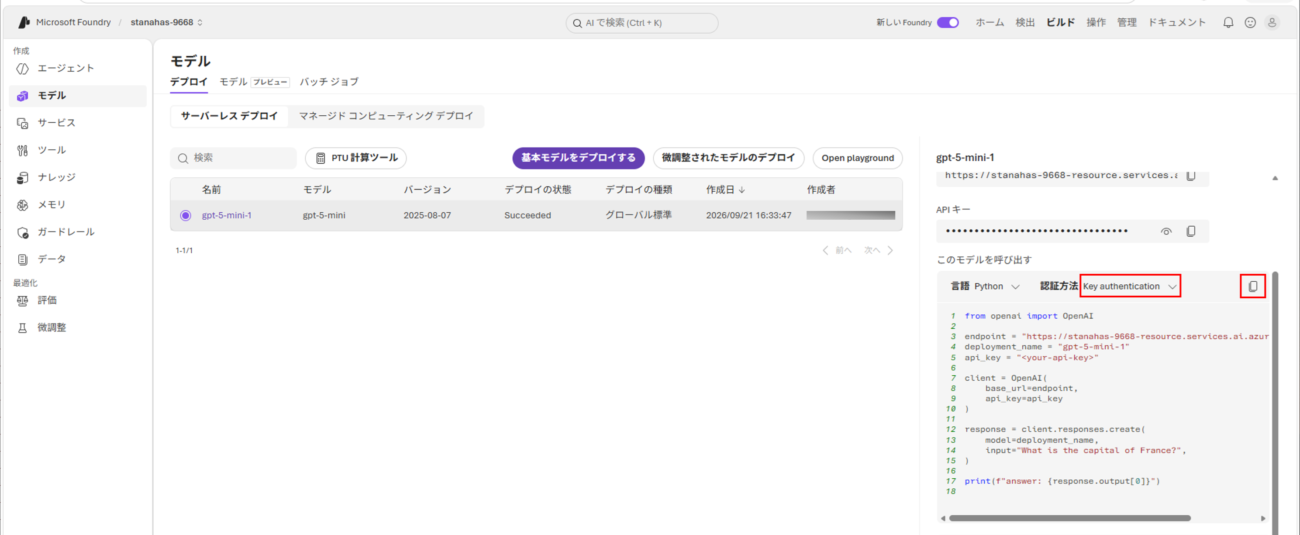Copy the API key
This screenshot has width=1300, height=535.
pos(1191,231)
